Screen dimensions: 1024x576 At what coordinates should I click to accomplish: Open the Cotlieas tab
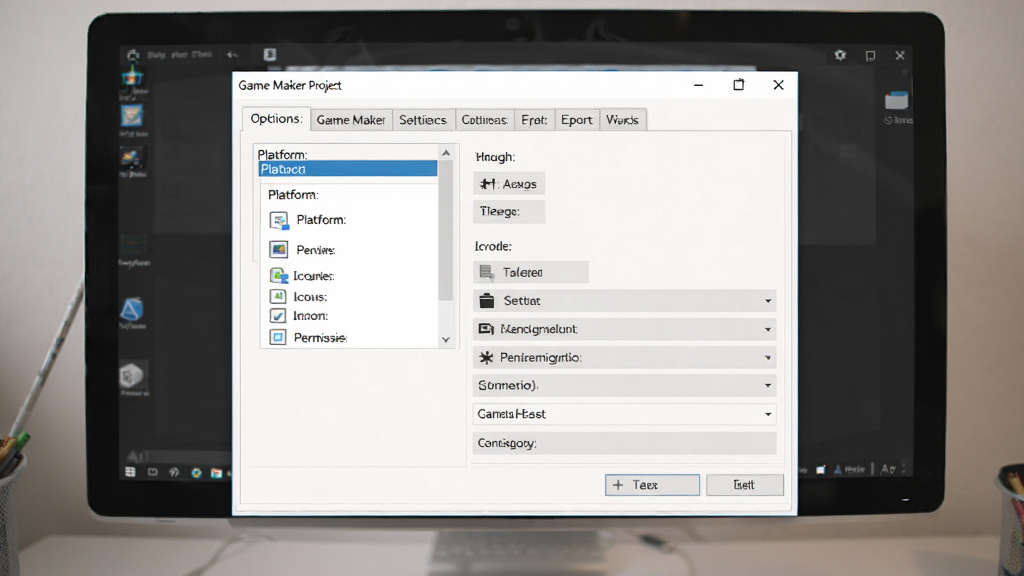coord(485,120)
